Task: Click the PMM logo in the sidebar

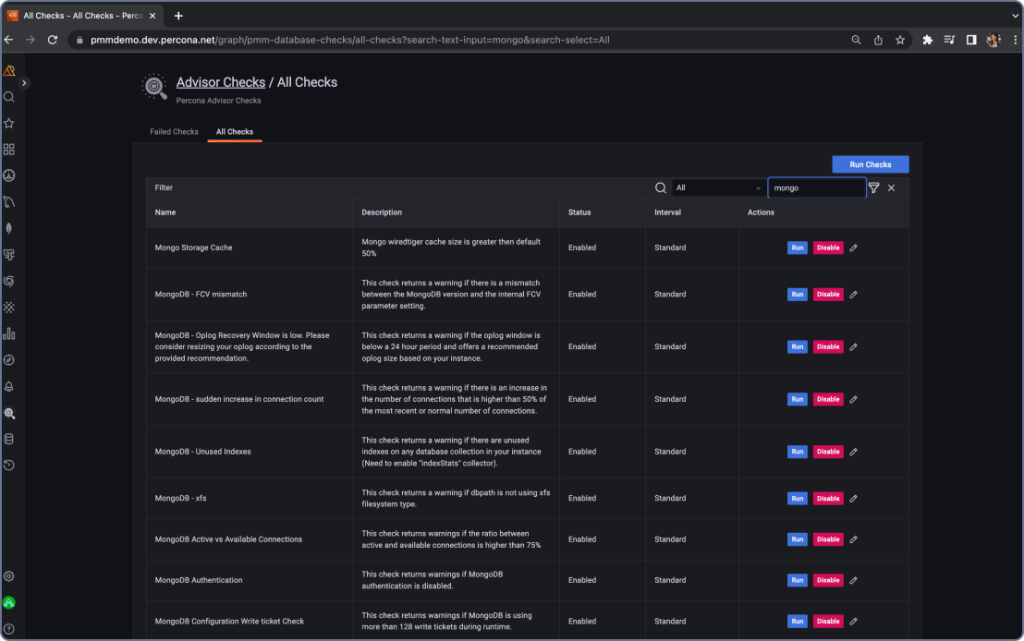Action: pos(9,70)
